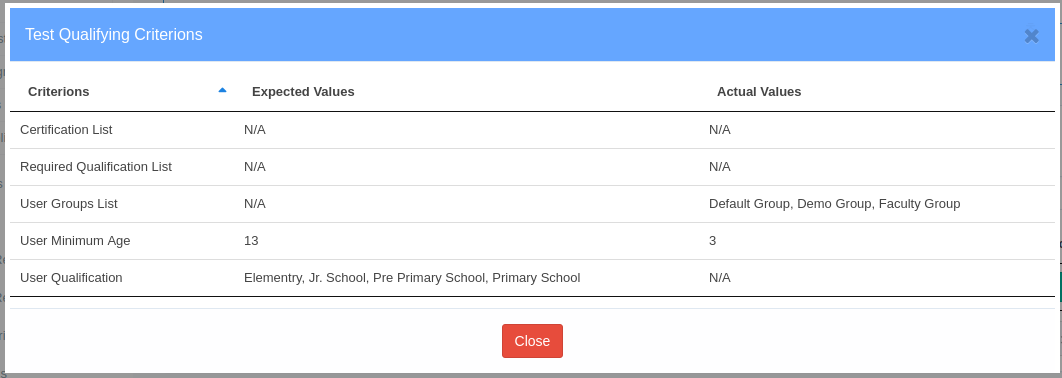Click the red Close button
Viewport: 1062px width, 378px height.
point(532,341)
